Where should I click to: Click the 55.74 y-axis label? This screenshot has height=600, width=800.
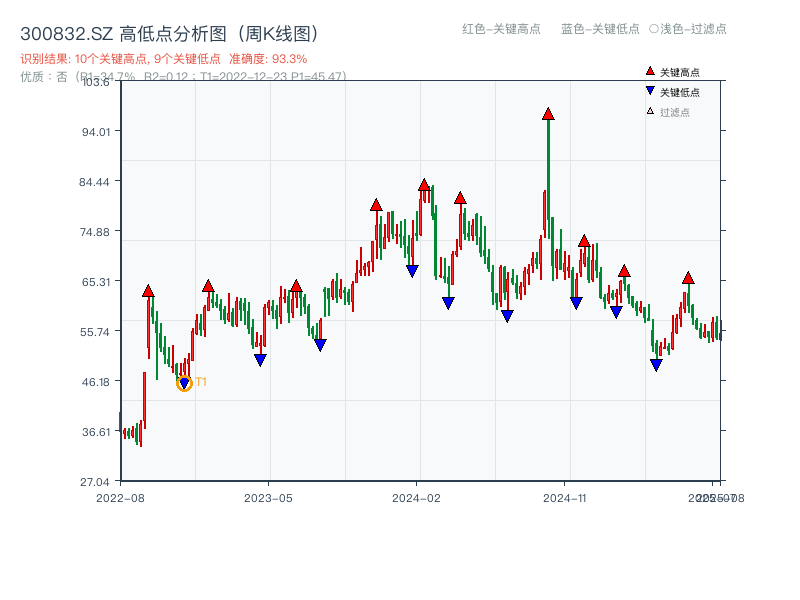click(x=95, y=332)
